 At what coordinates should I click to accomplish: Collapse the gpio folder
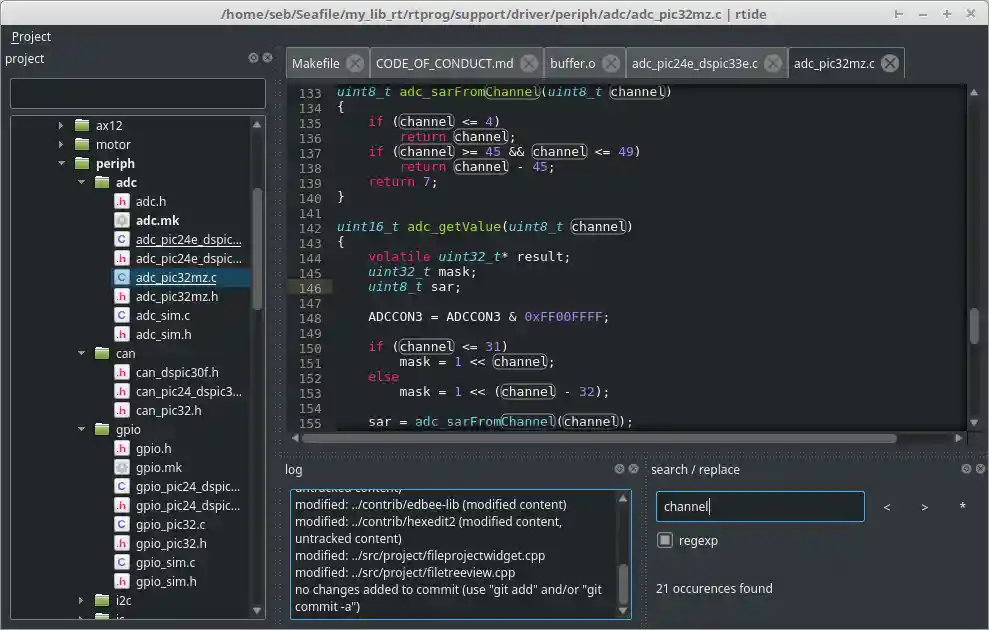tap(82, 429)
